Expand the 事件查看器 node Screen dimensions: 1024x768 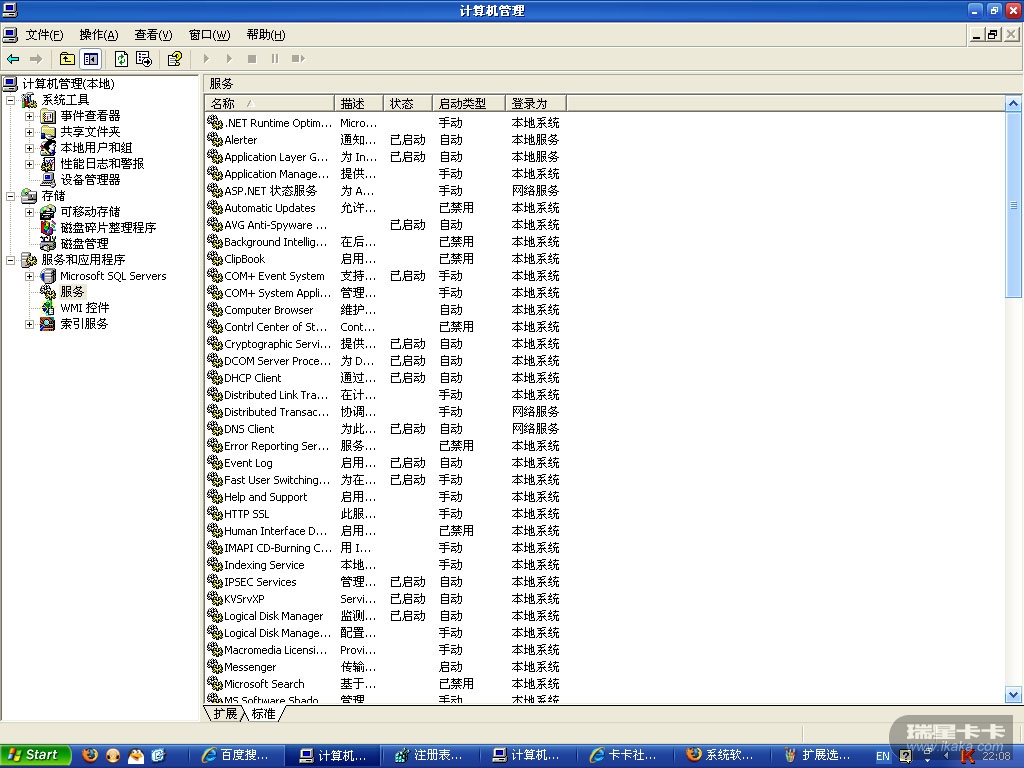click(x=29, y=116)
